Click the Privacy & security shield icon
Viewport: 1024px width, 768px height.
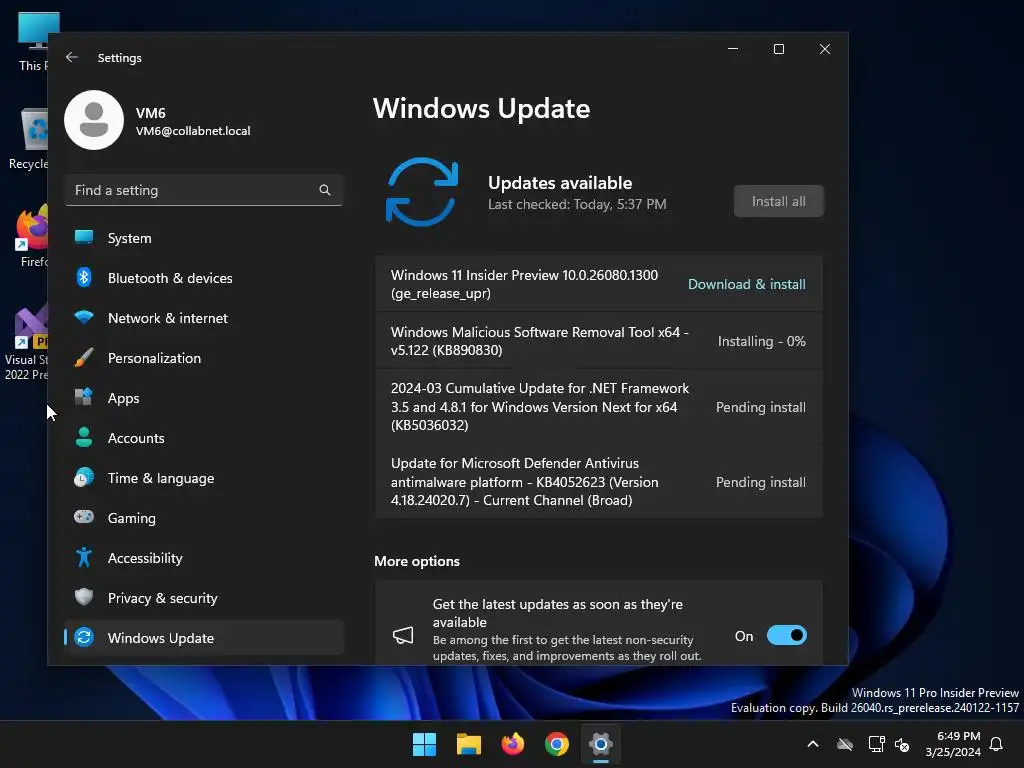point(84,597)
